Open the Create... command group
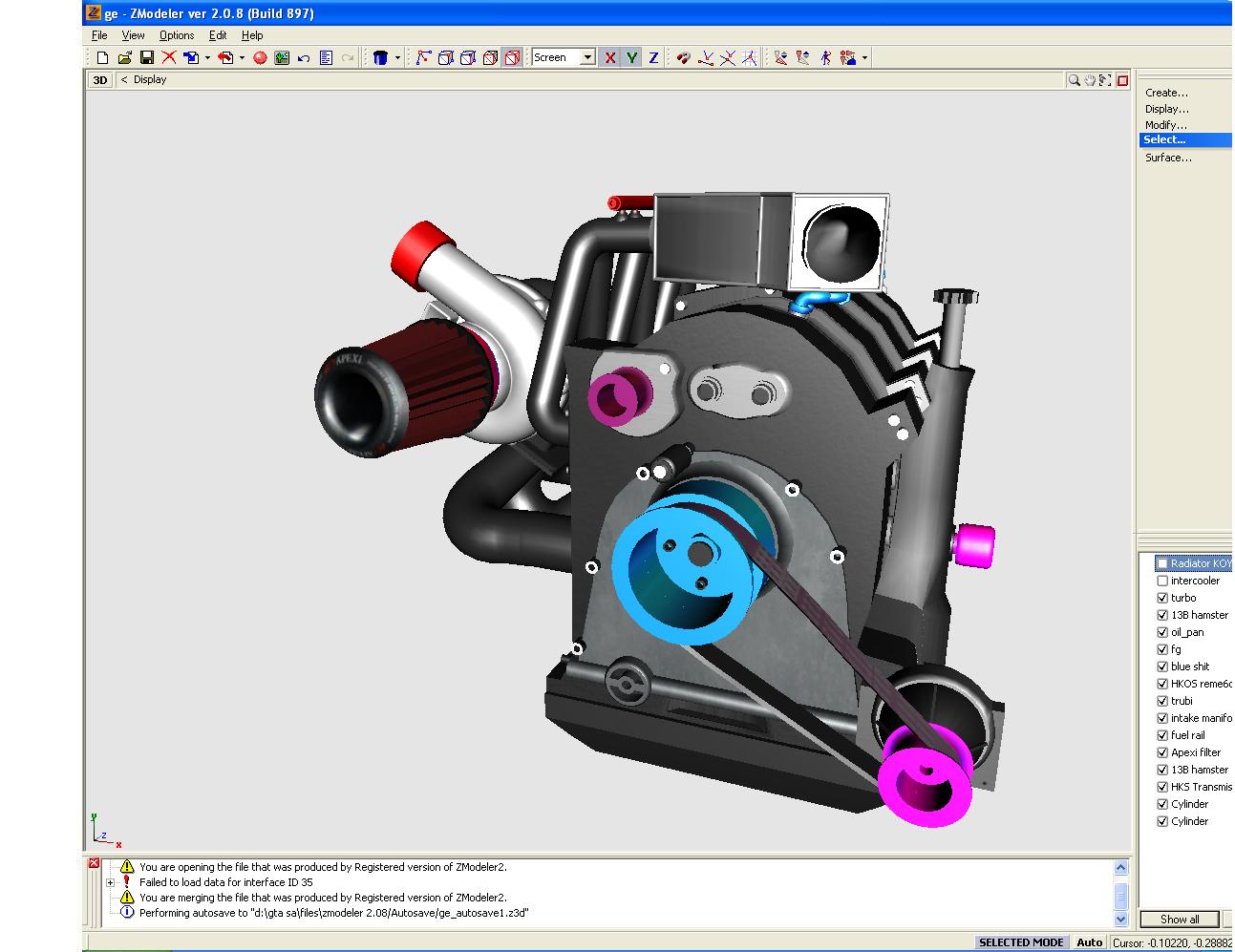This screenshot has height=952, width=1235. tap(1166, 93)
